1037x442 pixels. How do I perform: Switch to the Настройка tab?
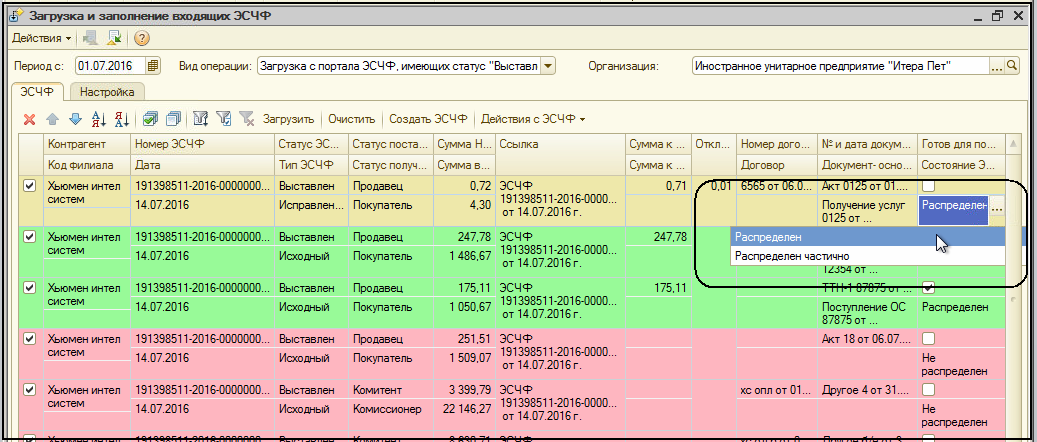pos(107,91)
